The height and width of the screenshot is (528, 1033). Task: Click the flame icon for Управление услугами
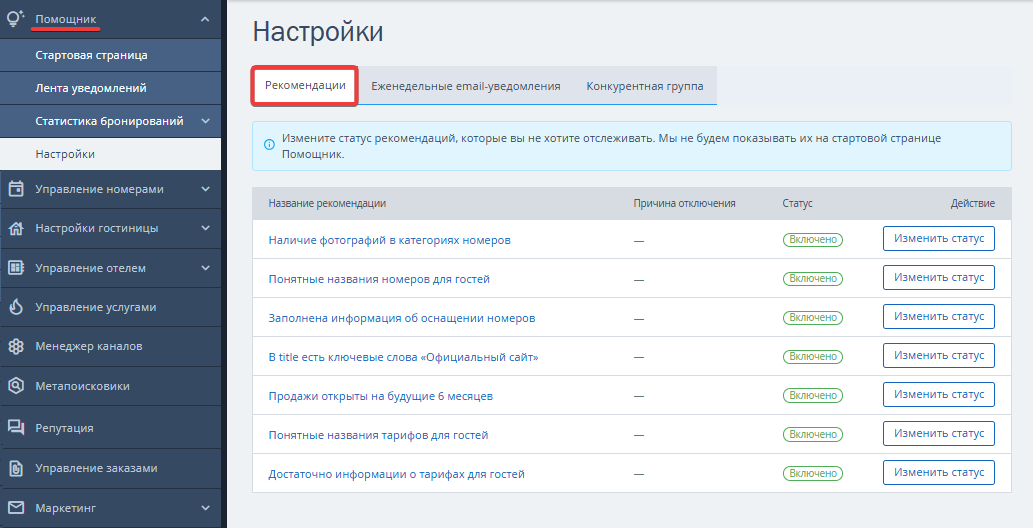click(16, 307)
